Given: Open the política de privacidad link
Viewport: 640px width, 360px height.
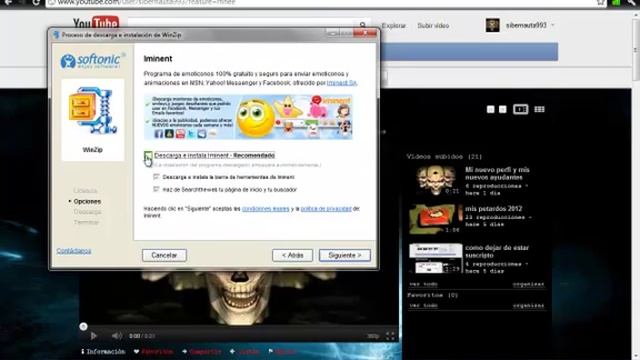Looking at the screenshot, I should point(326,209).
